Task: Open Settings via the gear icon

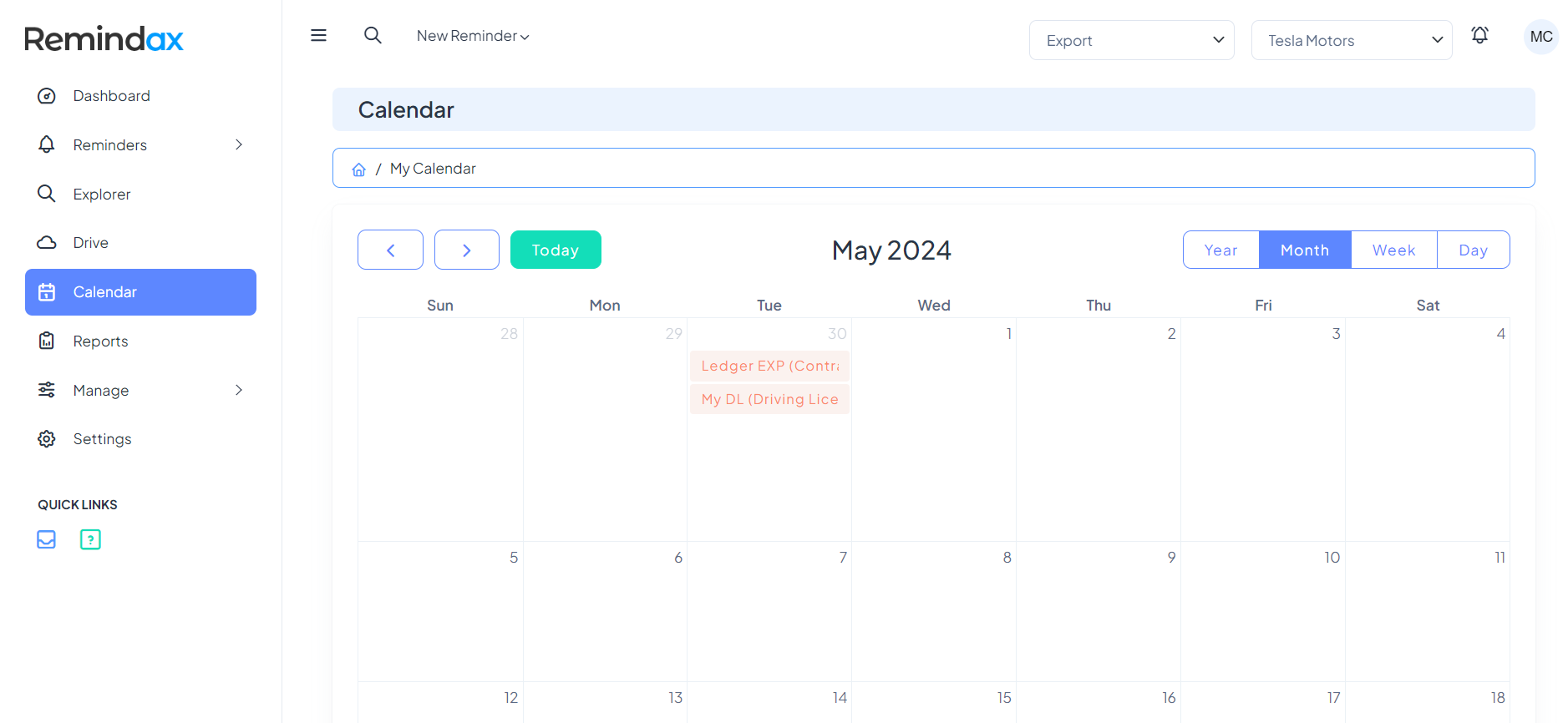Action: point(47,438)
